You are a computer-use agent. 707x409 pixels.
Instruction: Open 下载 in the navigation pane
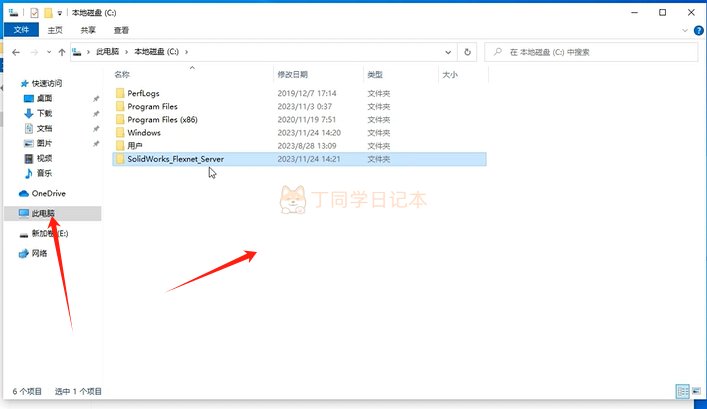pos(44,113)
